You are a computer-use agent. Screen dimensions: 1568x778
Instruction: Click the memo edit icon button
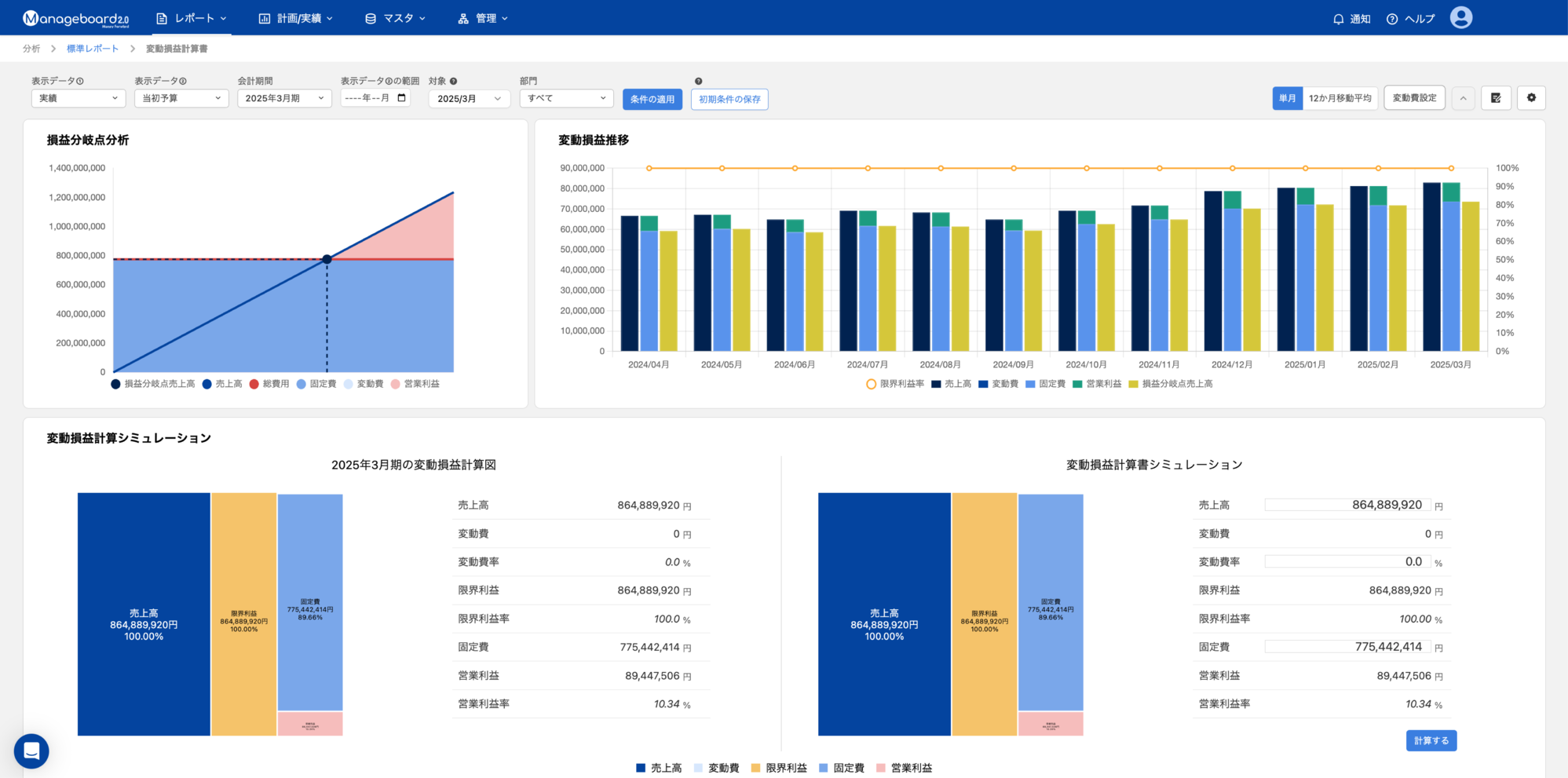point(1496,98)
